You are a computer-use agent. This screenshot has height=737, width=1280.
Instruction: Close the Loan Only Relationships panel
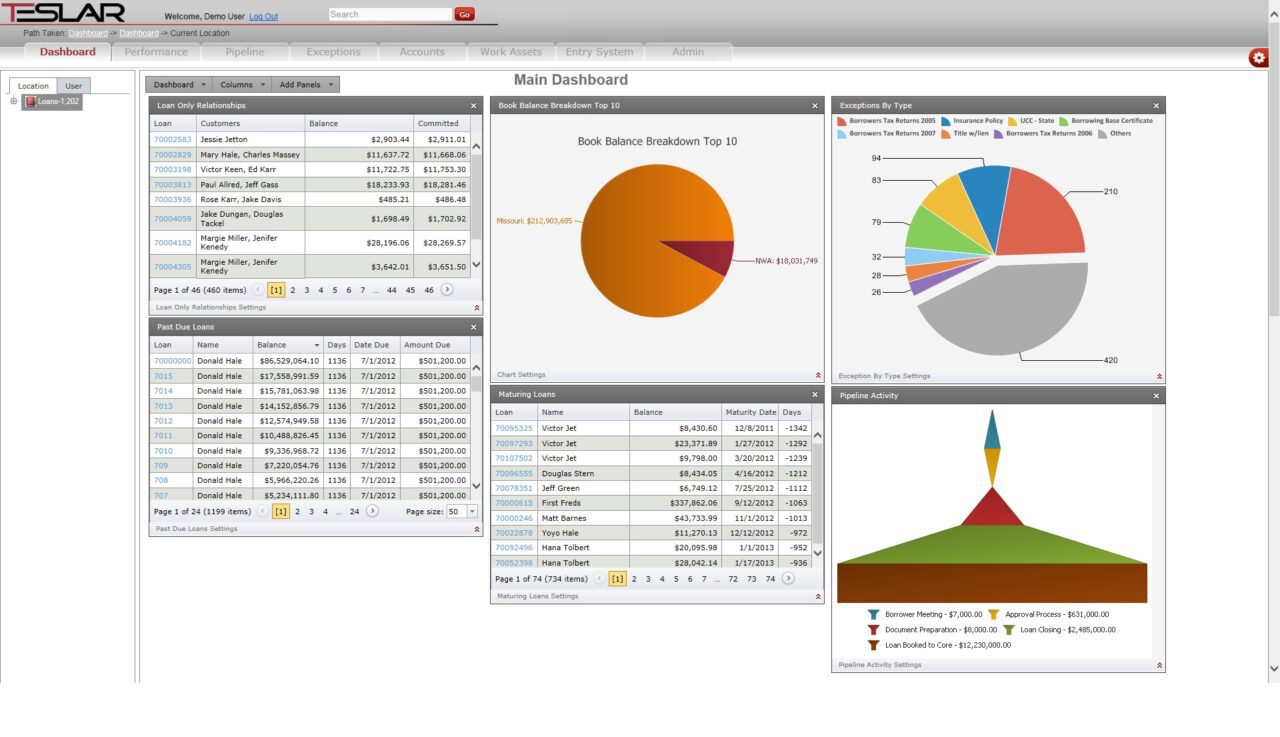pyautogui.click(x=474, y=105)
